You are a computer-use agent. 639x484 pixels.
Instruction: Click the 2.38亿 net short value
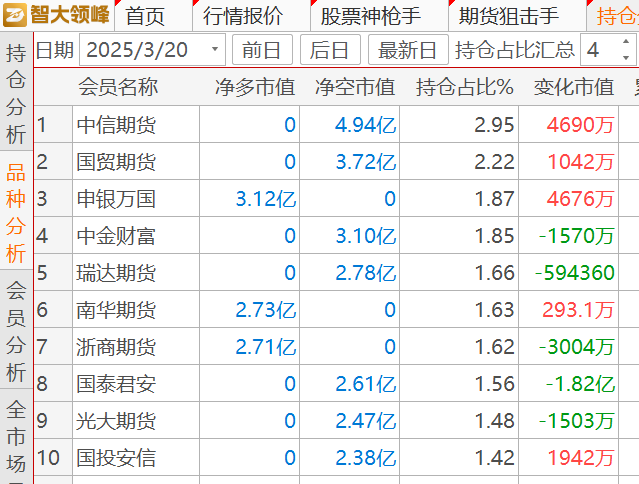pos(366,458)
